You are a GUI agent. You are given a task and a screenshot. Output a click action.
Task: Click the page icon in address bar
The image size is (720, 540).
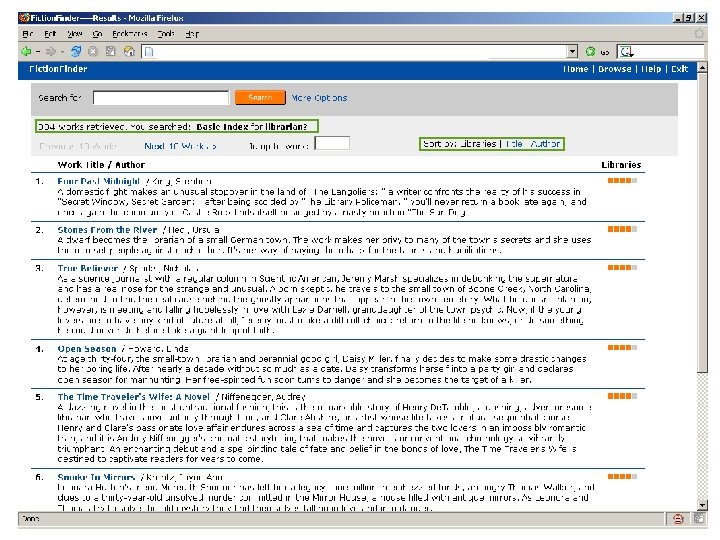[149, 52]
